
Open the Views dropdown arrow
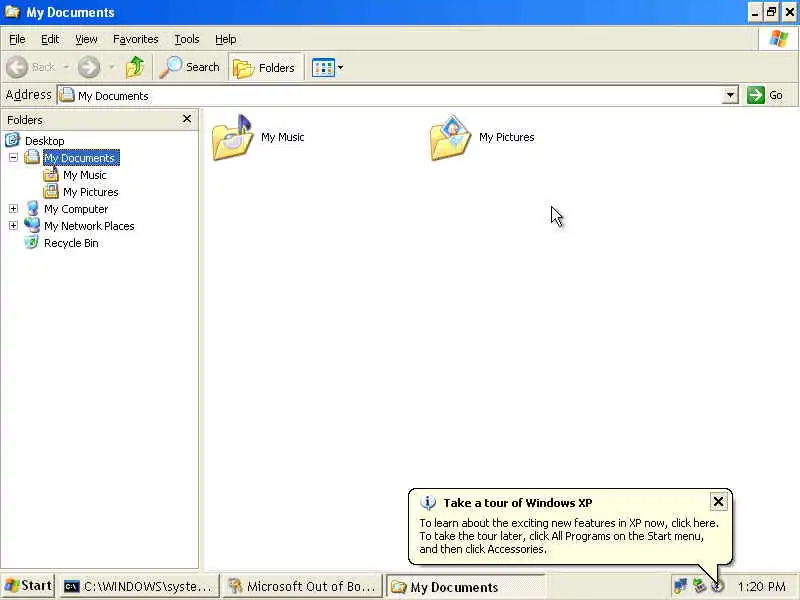340,67
